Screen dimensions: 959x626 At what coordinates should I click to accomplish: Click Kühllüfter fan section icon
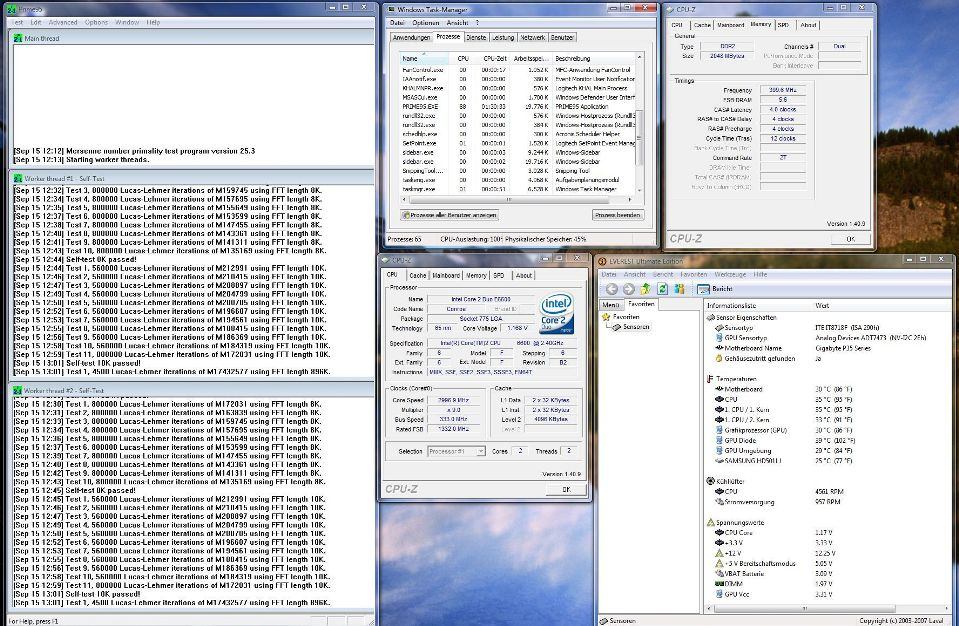[x=711, y=482]
